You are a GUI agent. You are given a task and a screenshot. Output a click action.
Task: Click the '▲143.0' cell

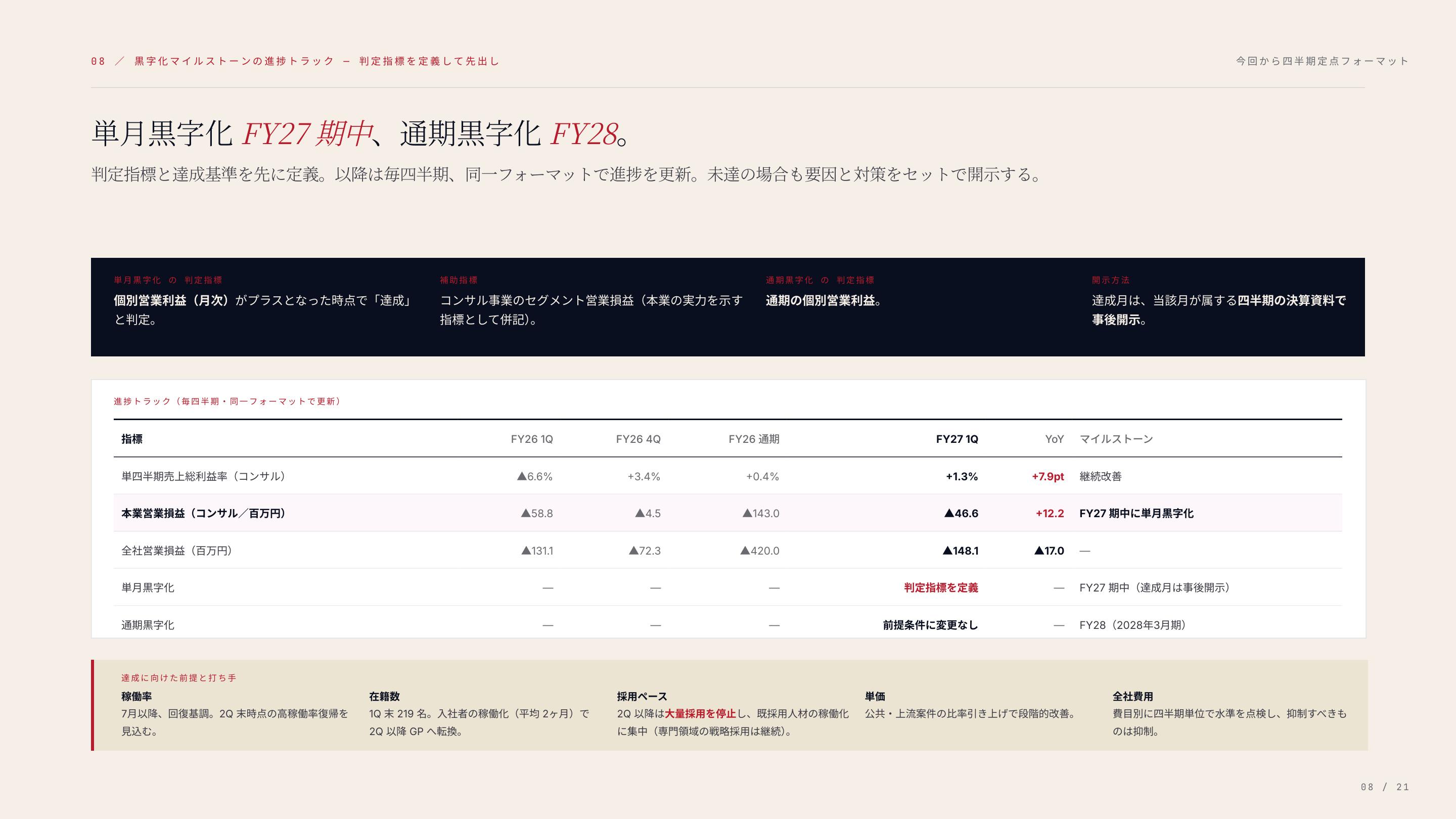[761, 513]
